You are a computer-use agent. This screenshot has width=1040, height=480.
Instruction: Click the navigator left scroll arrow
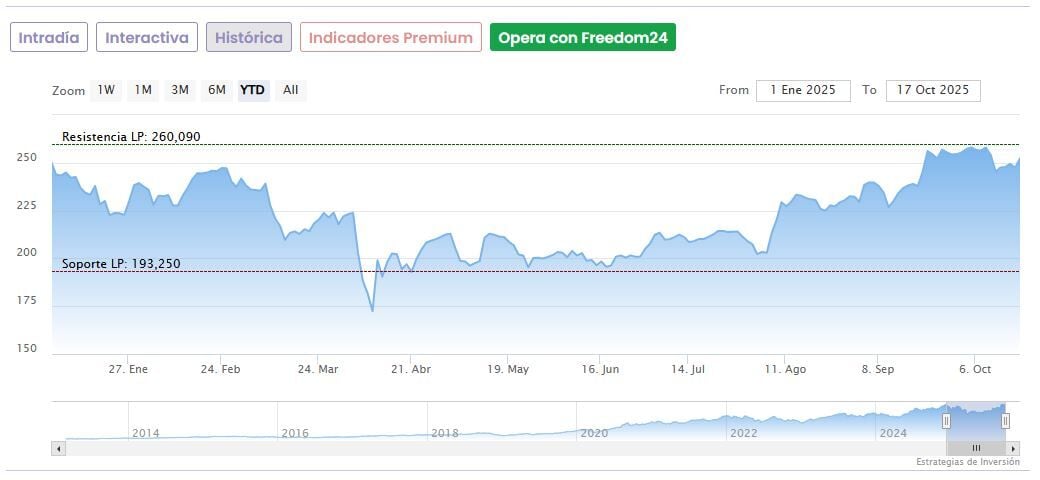point(58,448)
